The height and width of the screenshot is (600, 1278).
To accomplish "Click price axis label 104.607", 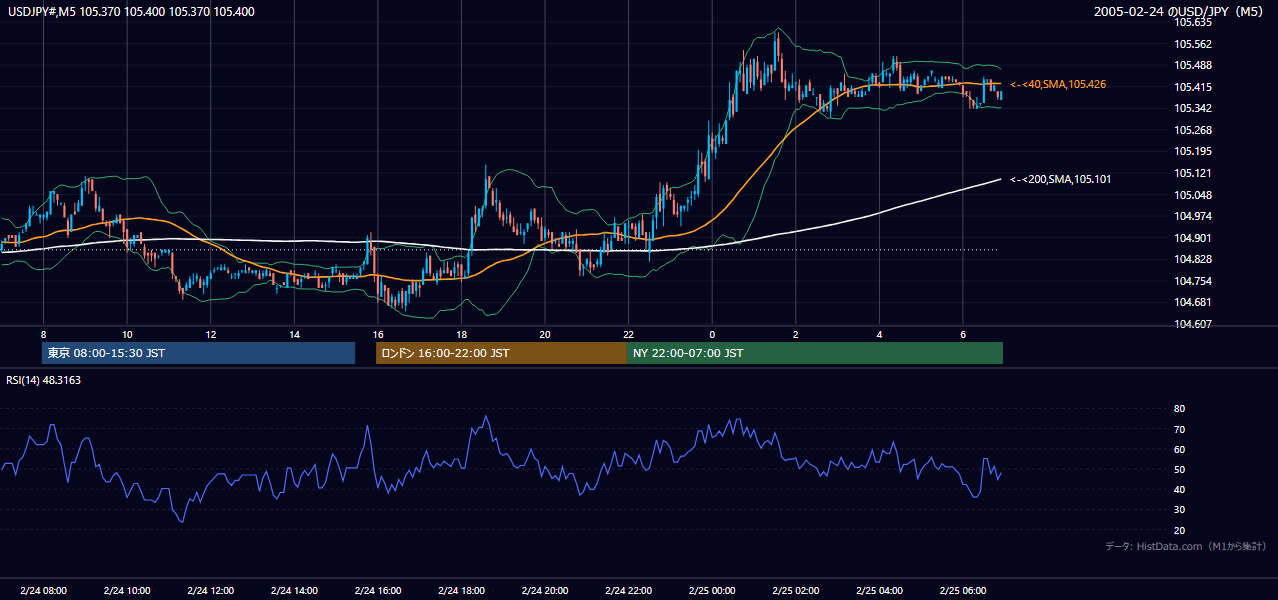I will click(1194, 324).
